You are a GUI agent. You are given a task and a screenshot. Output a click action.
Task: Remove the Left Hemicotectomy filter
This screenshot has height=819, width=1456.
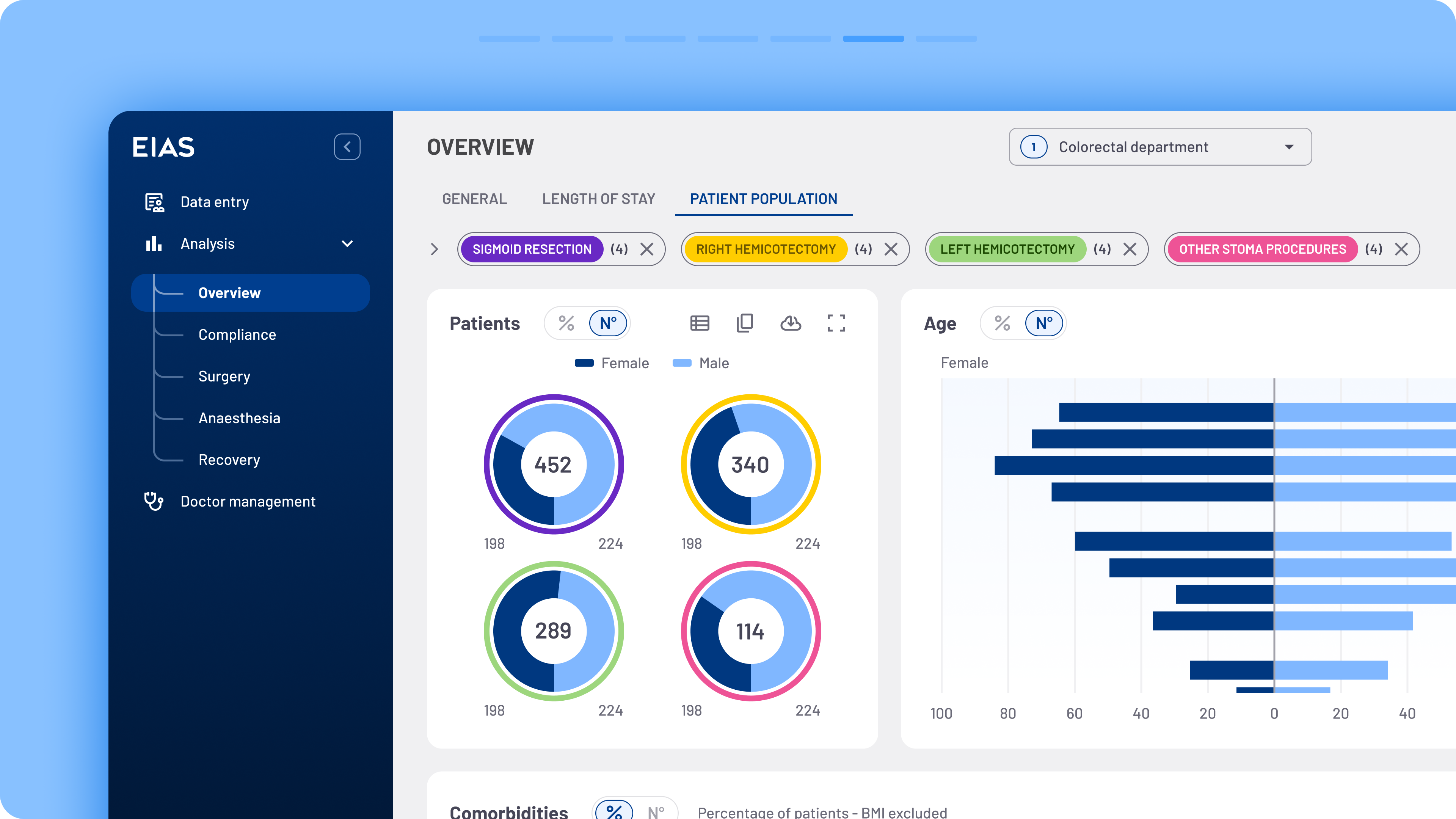(1130, 249)
